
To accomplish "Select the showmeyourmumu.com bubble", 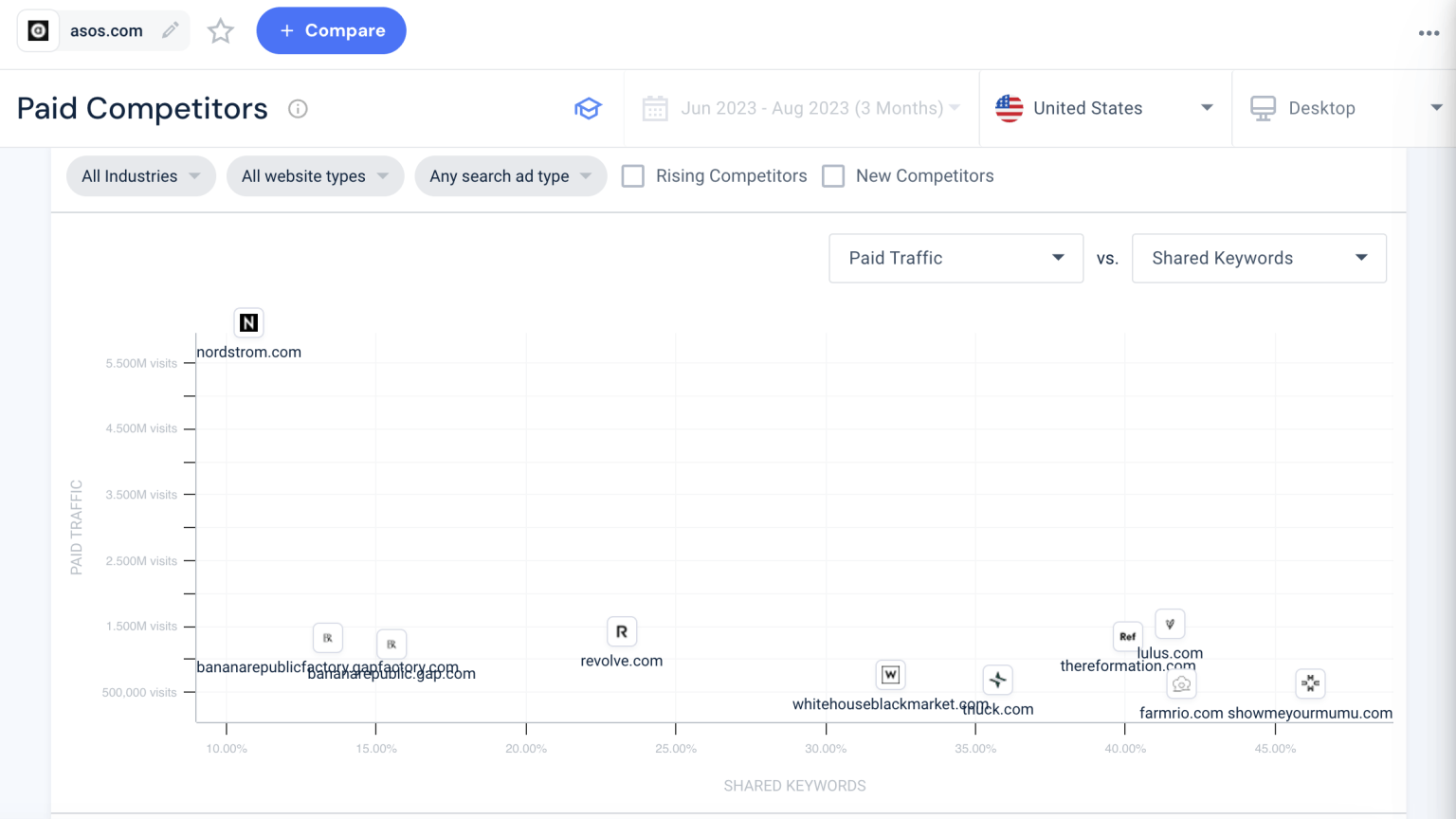I will pyautogui.click(x=1310, y=682).
